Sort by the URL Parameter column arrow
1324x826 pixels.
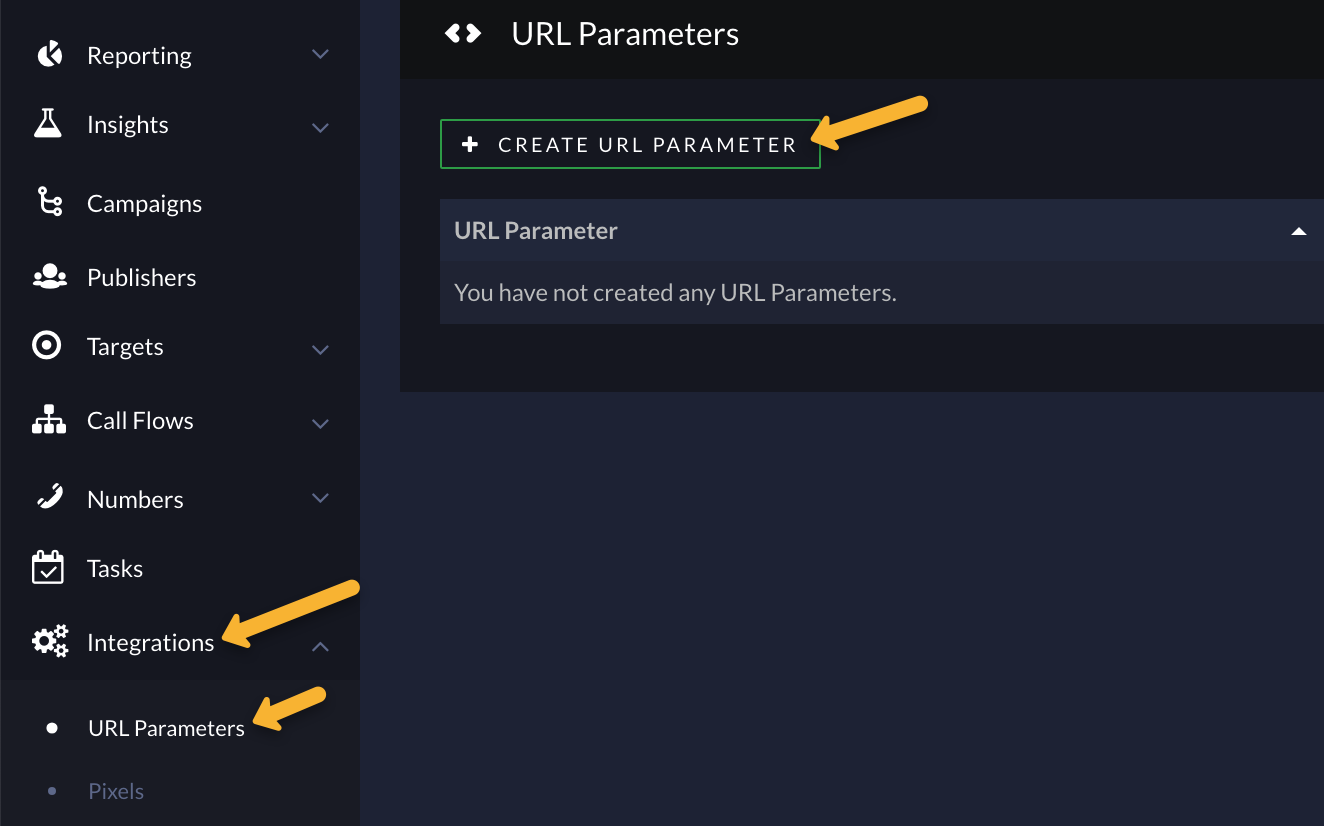pyautogui.click(x=1298, y=231)
